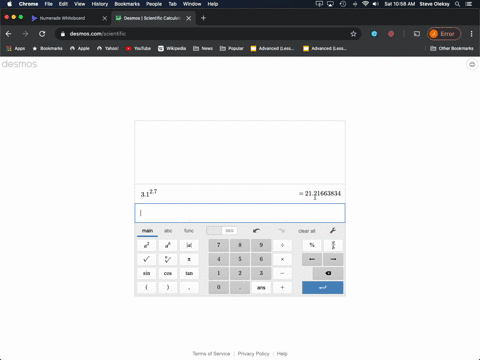
Task: Open the wrench settings menu
Action: (333, 231)
